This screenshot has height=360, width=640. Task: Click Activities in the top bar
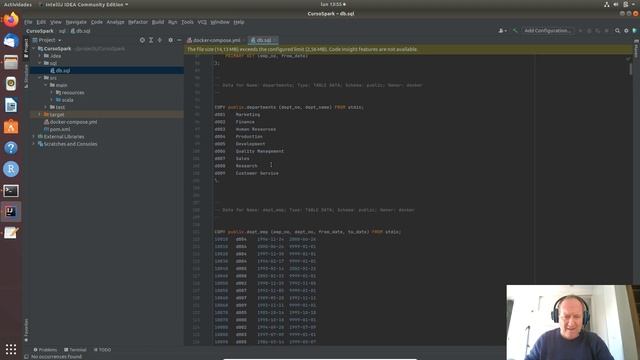[x=18, y=4]
